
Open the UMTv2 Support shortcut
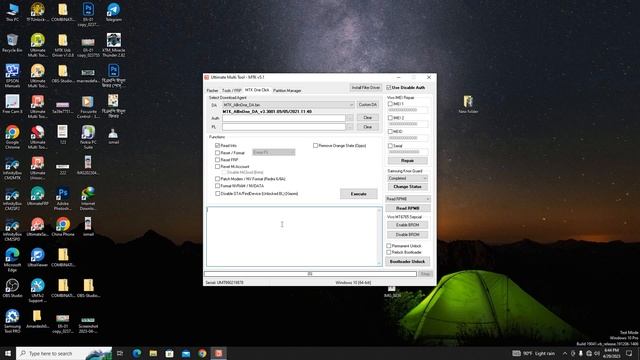[x=38, y=290]
